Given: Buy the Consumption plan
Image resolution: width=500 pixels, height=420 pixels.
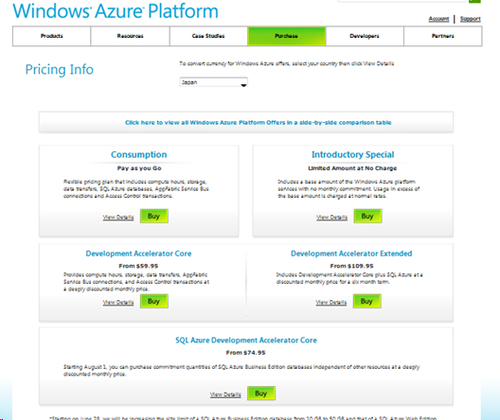Looking at the screenshot, I should [x=154, y=216].
